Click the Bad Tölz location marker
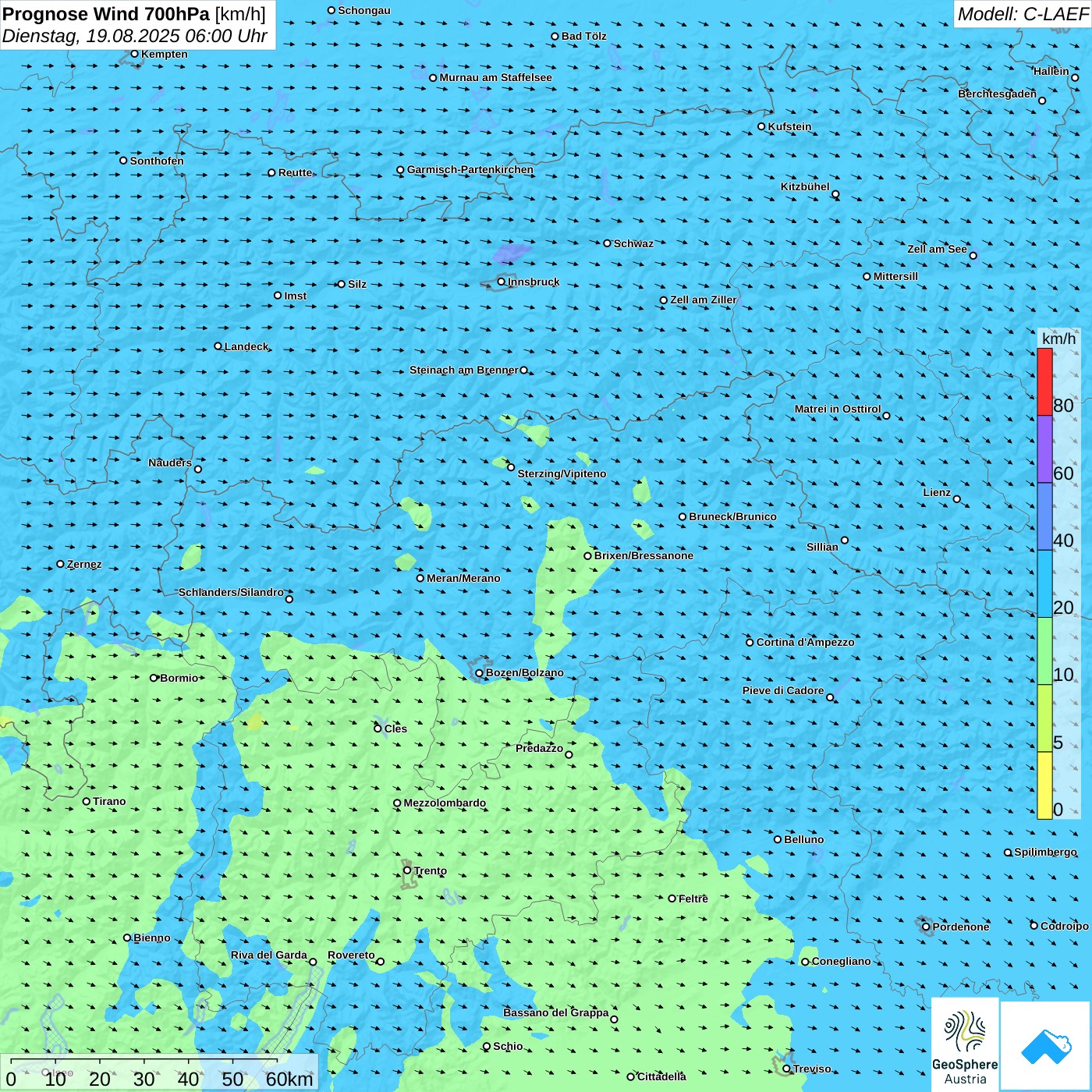 [555, 36]
